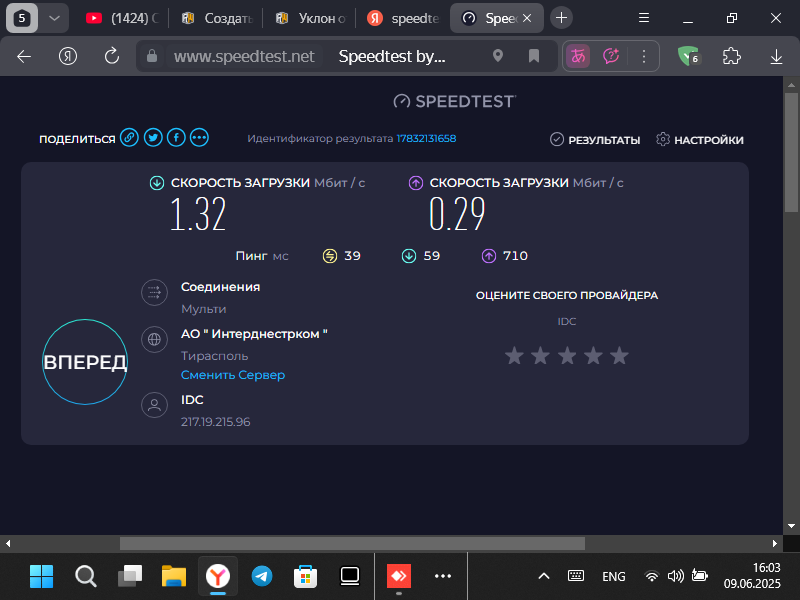Switch to the Yandex speedtest search tab
This screenshot has width=800, height=600.
coord(403,18)
